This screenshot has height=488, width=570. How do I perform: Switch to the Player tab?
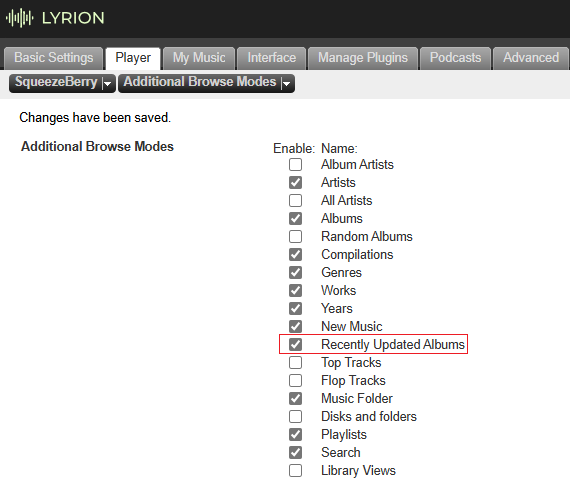[x=133, y=58]
